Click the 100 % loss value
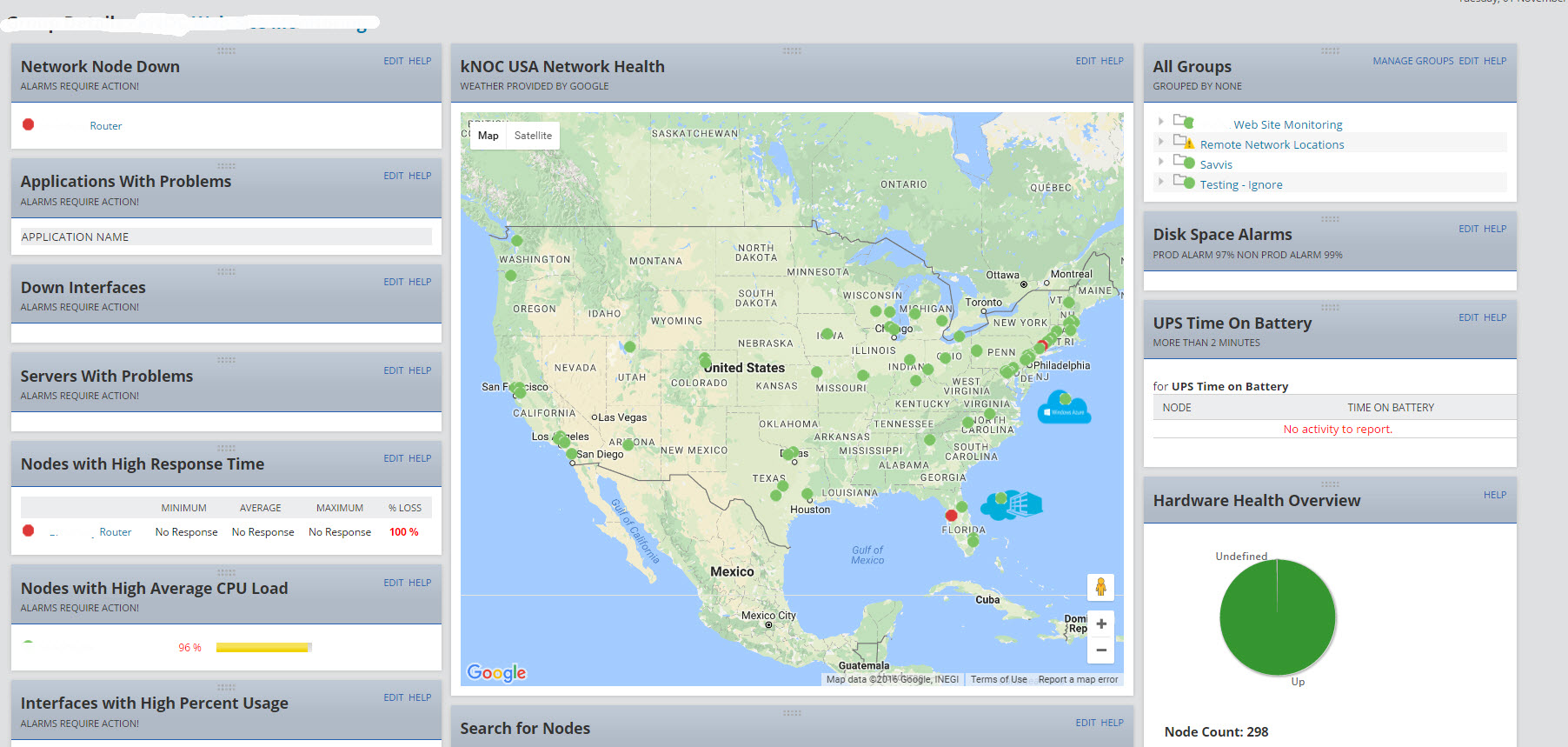 (403, 532)
